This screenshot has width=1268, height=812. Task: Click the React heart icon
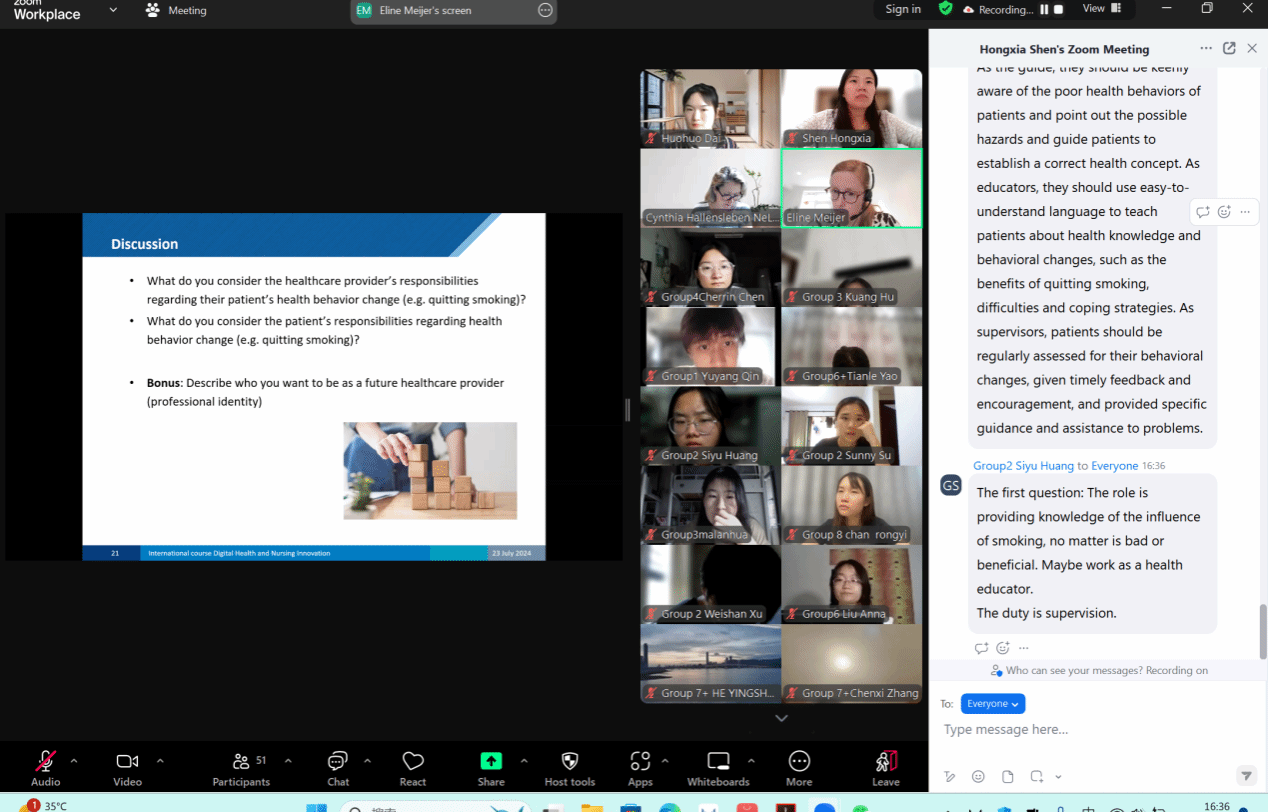coord(413,762)
